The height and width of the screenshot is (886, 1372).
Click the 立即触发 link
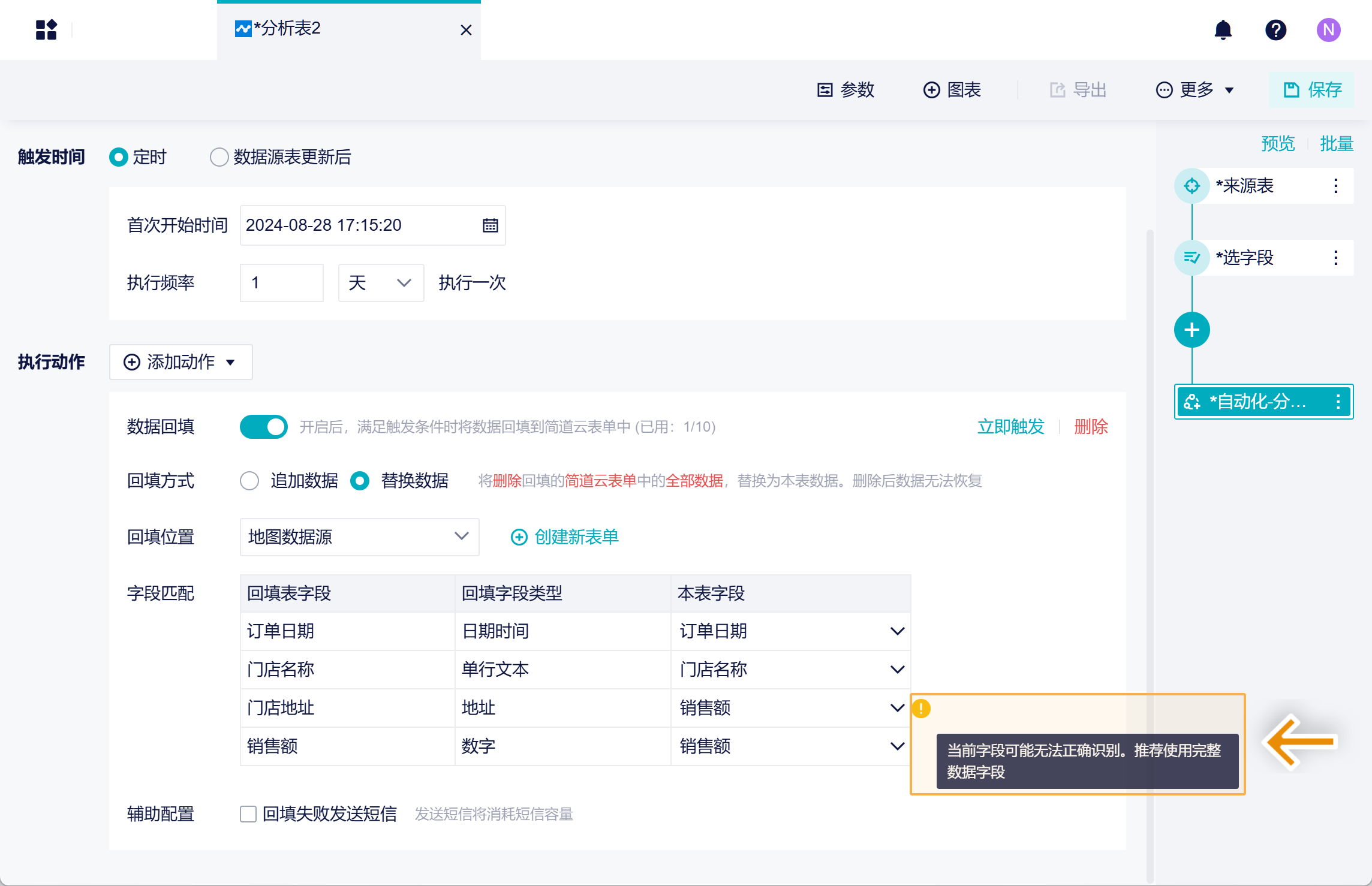1010,427
